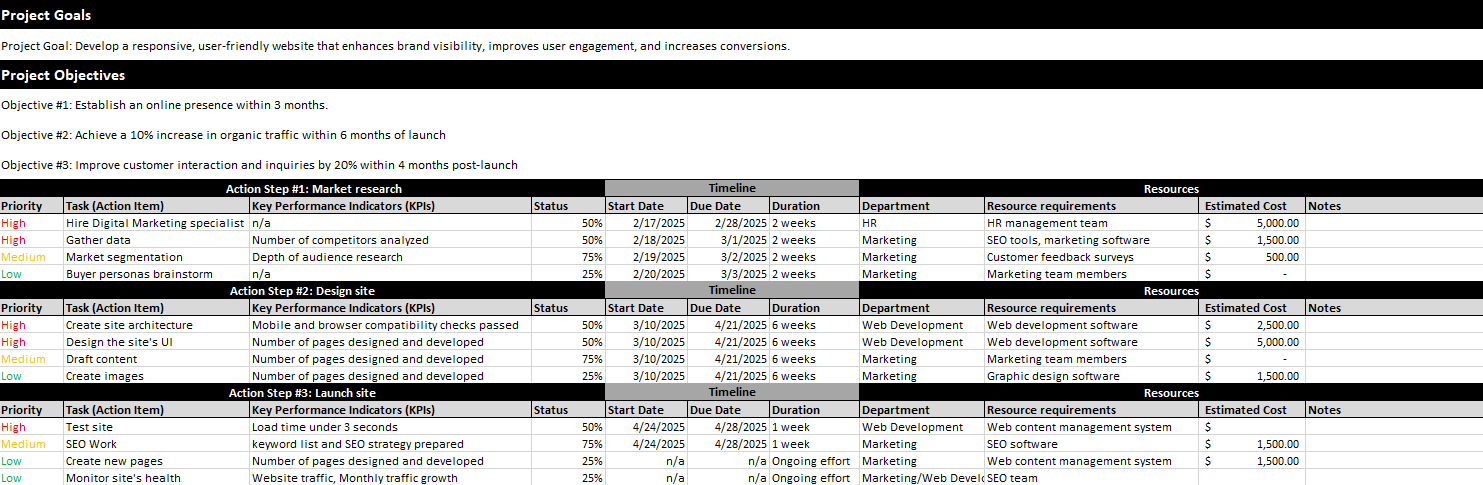Click the 'Create site architecture' task cell
The width and height of the screenshot is (1483, 485).
tap(156, 325)
